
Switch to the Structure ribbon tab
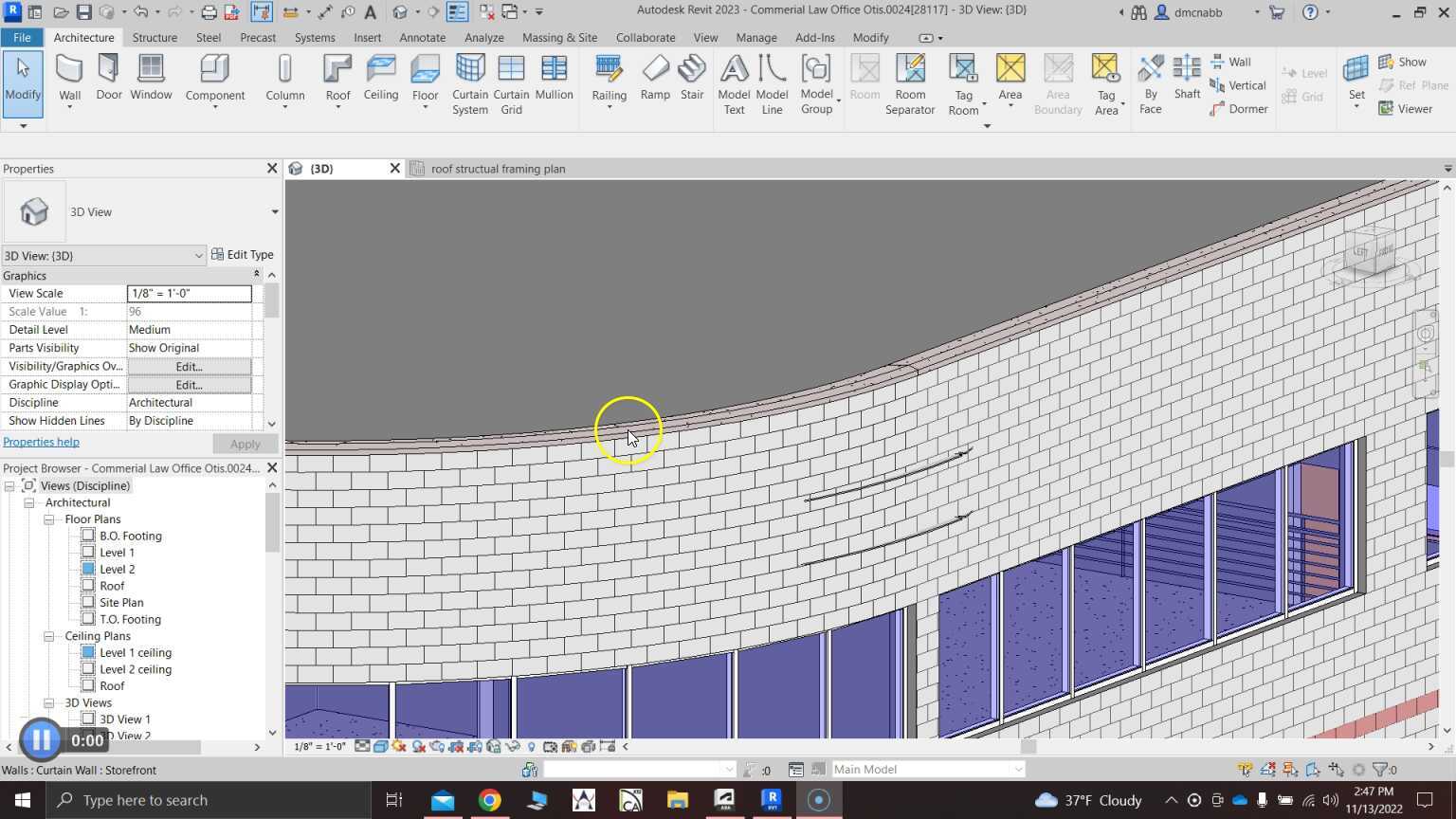tap(155, 38)
